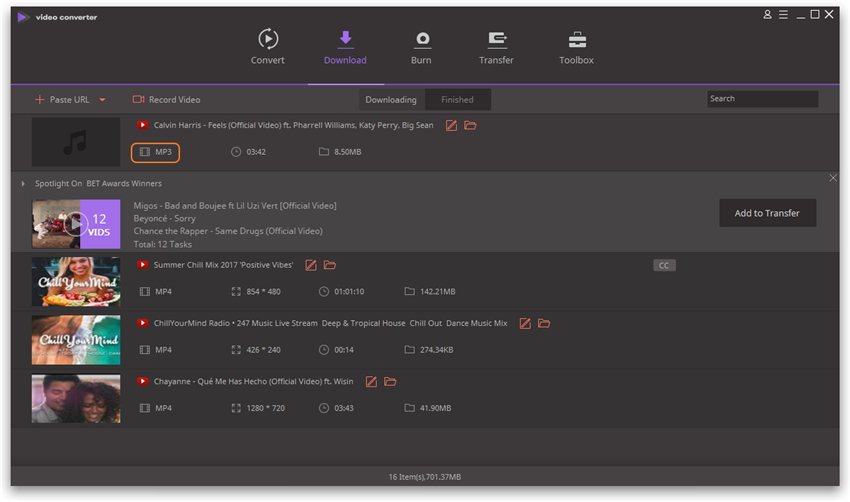Click YouTube icon beside Summer Chill Mix
The image size is (850, 502).
143,265
